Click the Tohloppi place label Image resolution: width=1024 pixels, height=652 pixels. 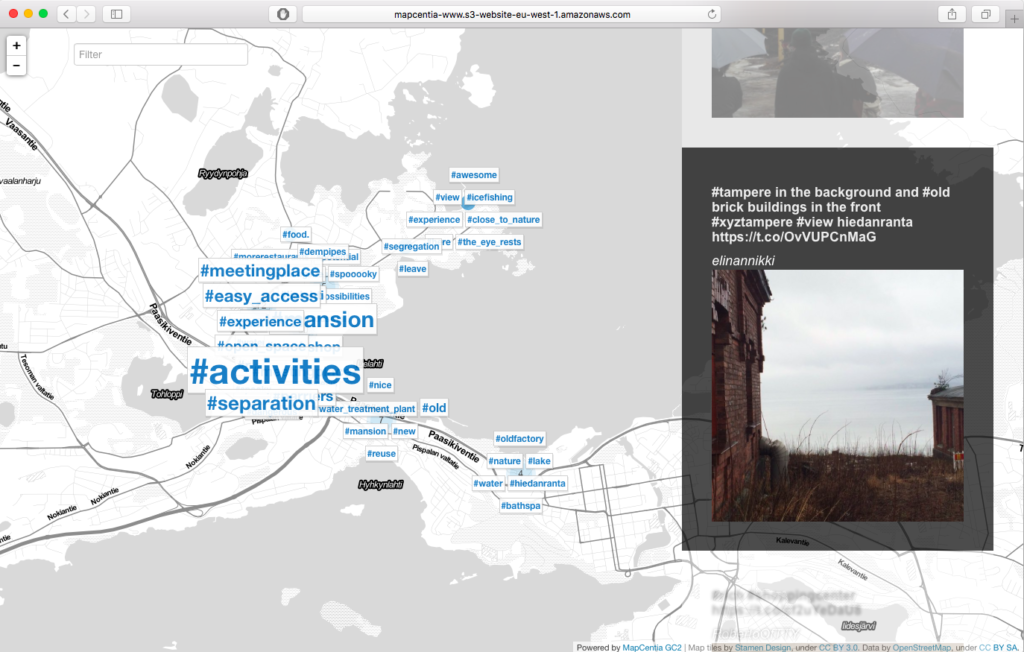pyautogui.click(x=167, y=394)
